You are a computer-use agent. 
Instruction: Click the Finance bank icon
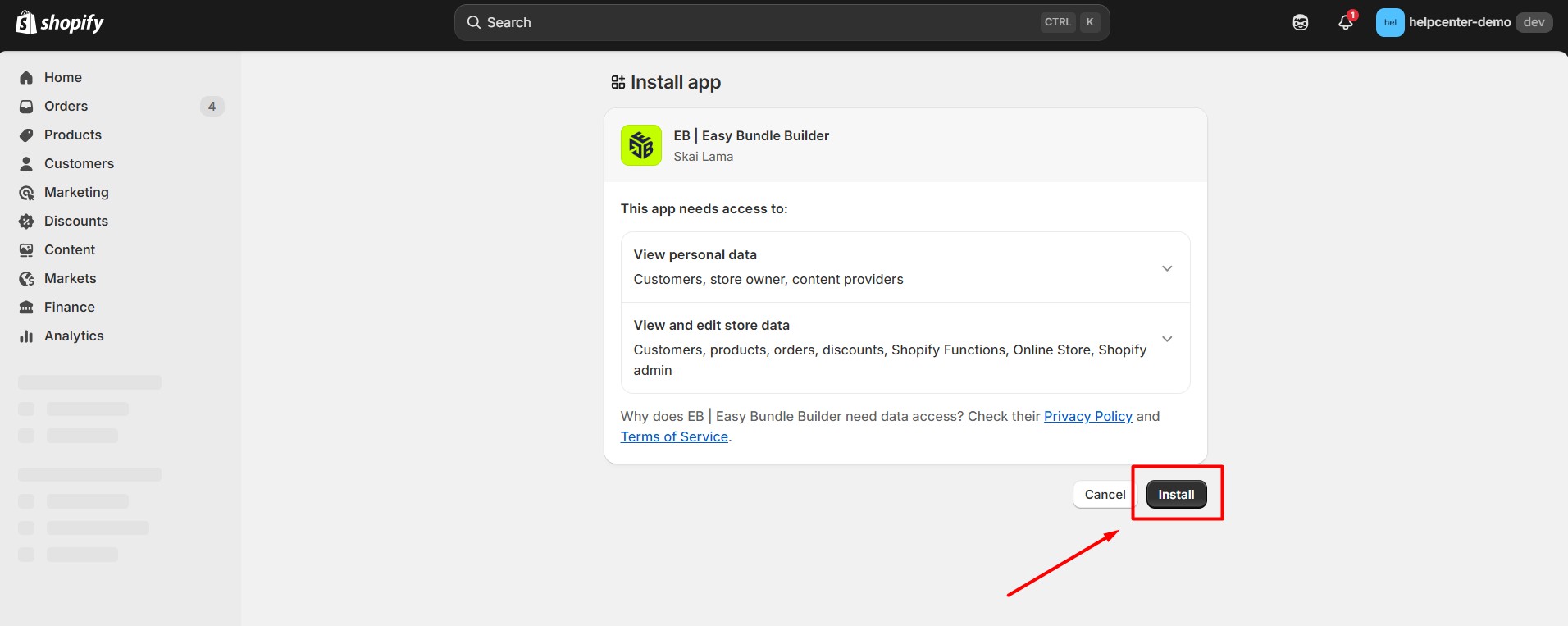26,307
